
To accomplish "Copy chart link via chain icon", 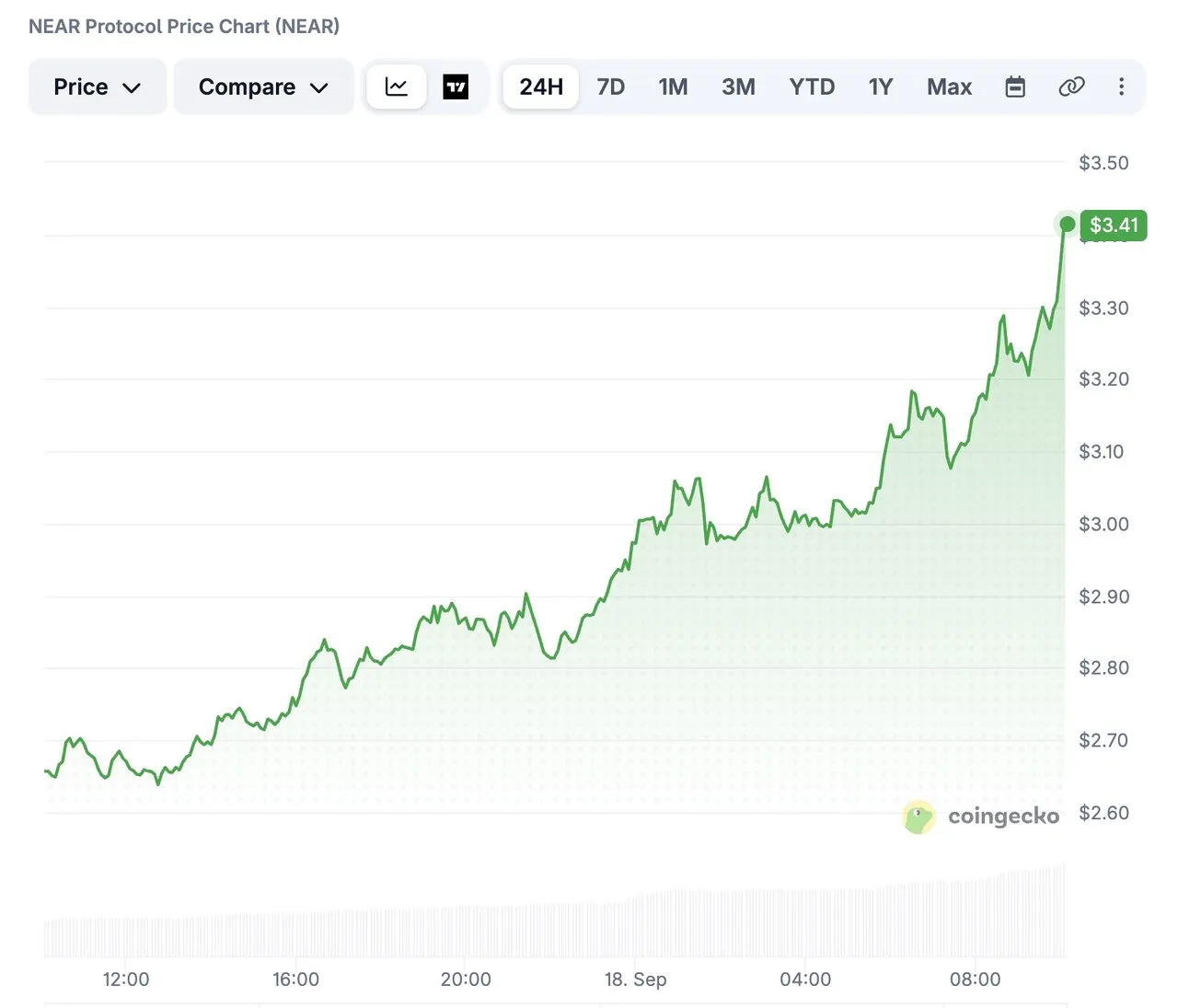I will coord(1071,87).
